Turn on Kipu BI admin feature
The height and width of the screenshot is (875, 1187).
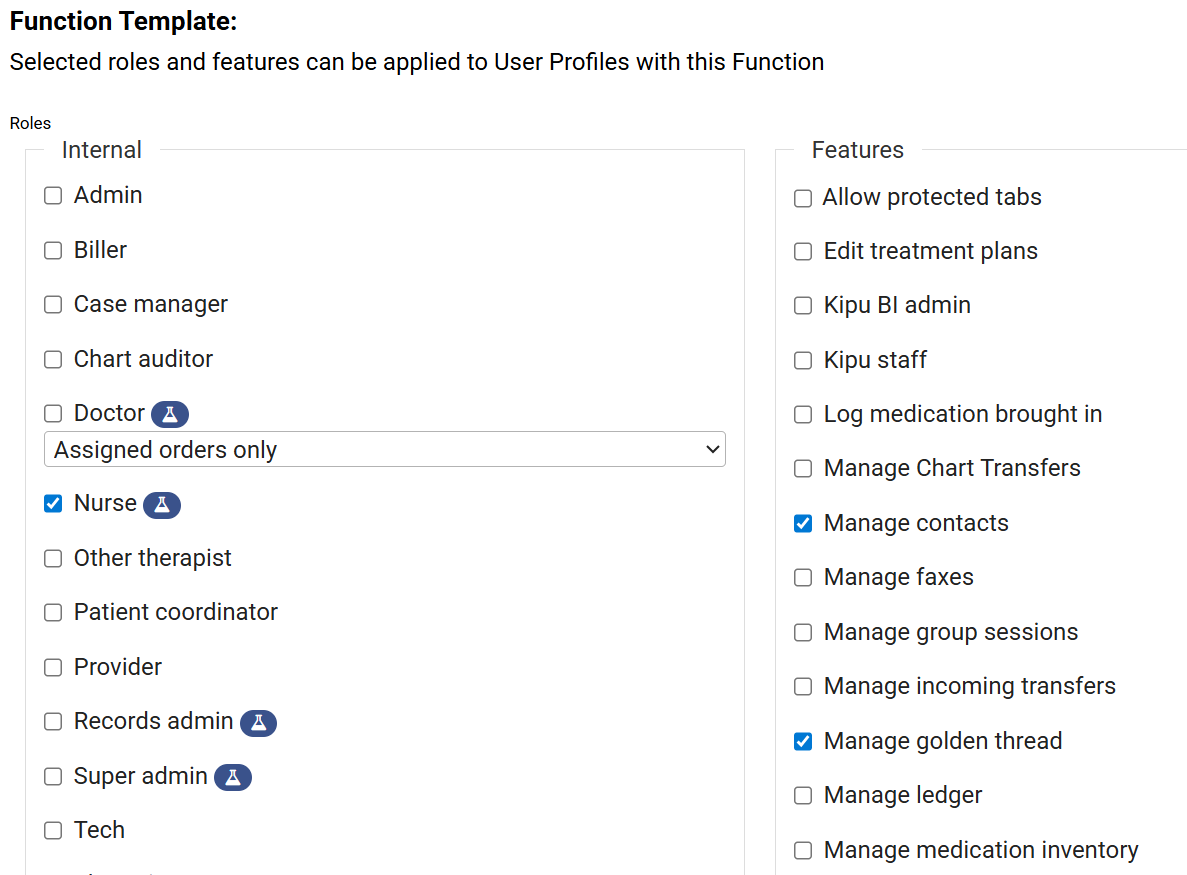tap(803, 306)
